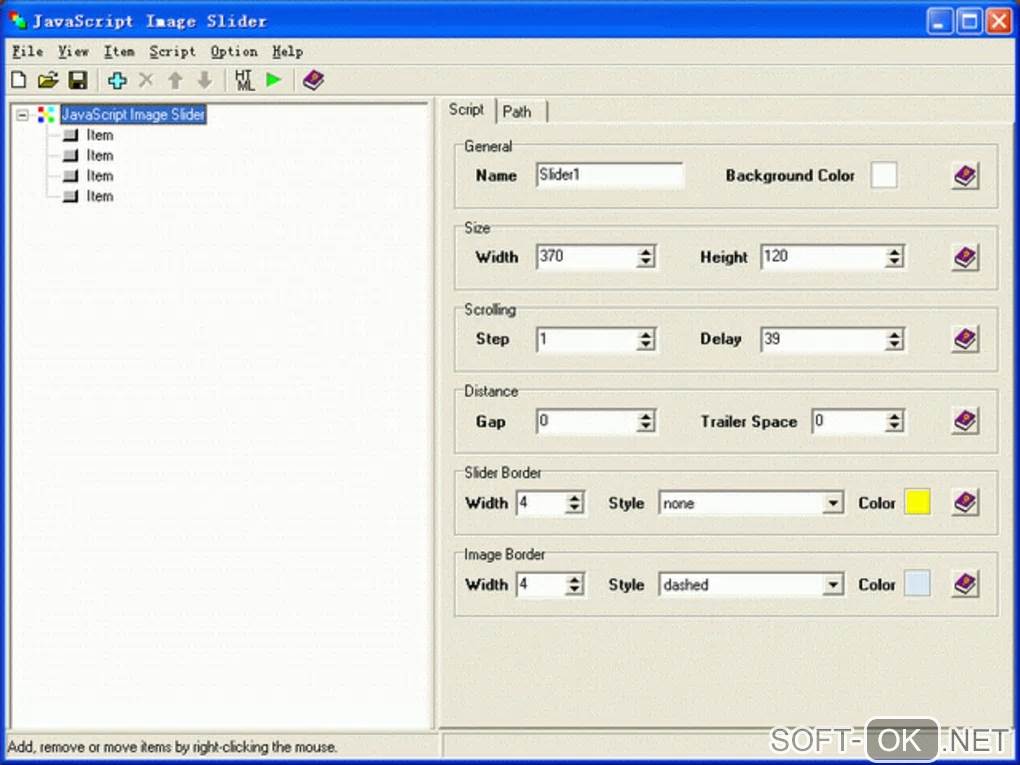The width and height of the screenshot is (1020, 765).
Task: Decrease the Scrolling Delay spinner value
Action: coord(894,345)
